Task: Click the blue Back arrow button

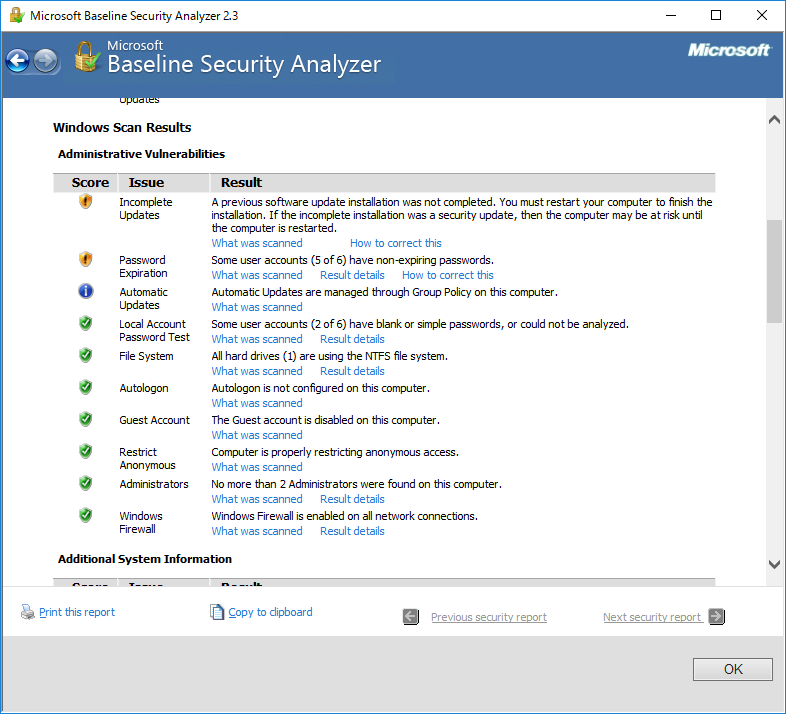Action: 18,61
